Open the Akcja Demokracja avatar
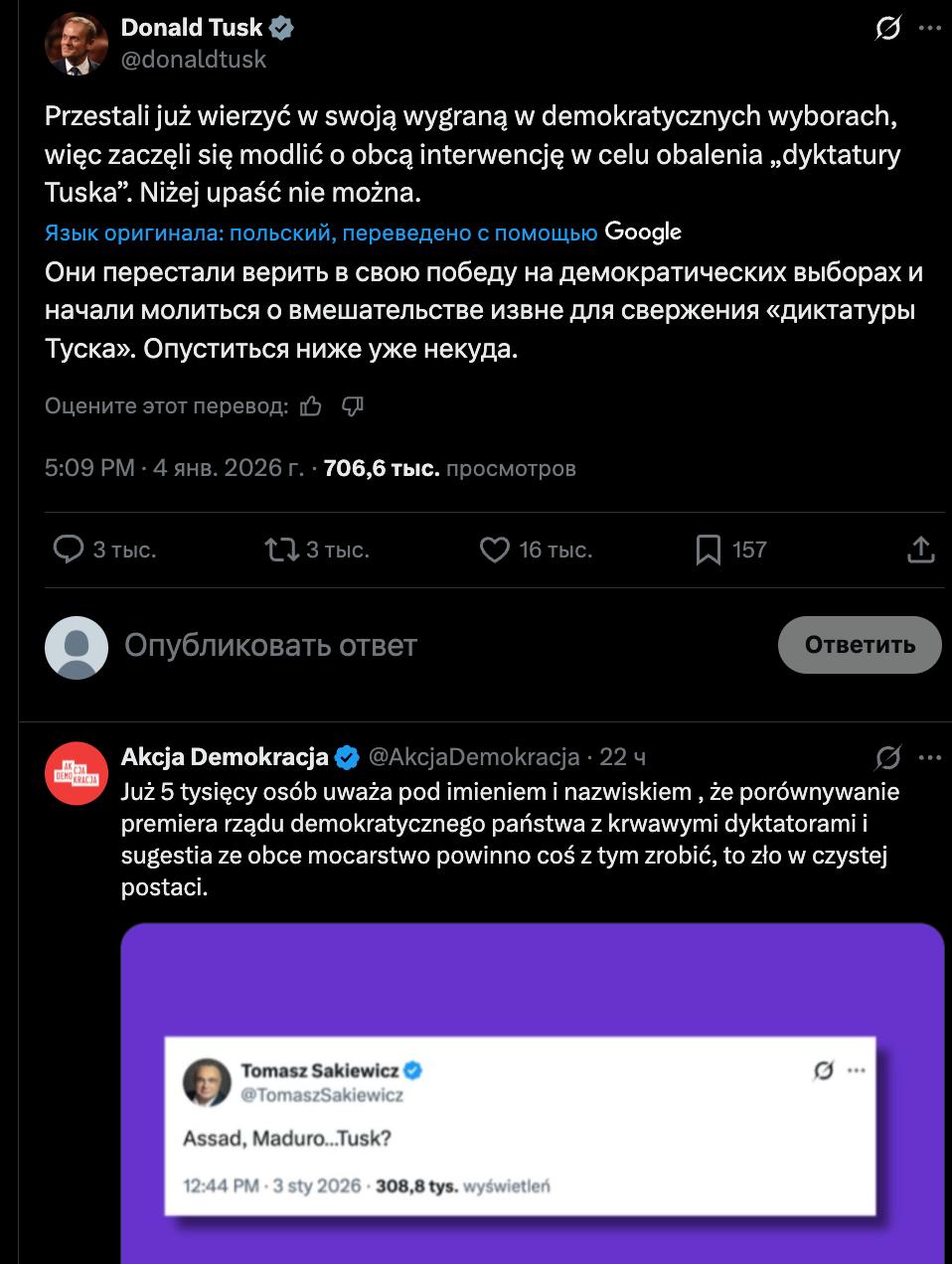The image size is (952, 1264). pos(77,773)
